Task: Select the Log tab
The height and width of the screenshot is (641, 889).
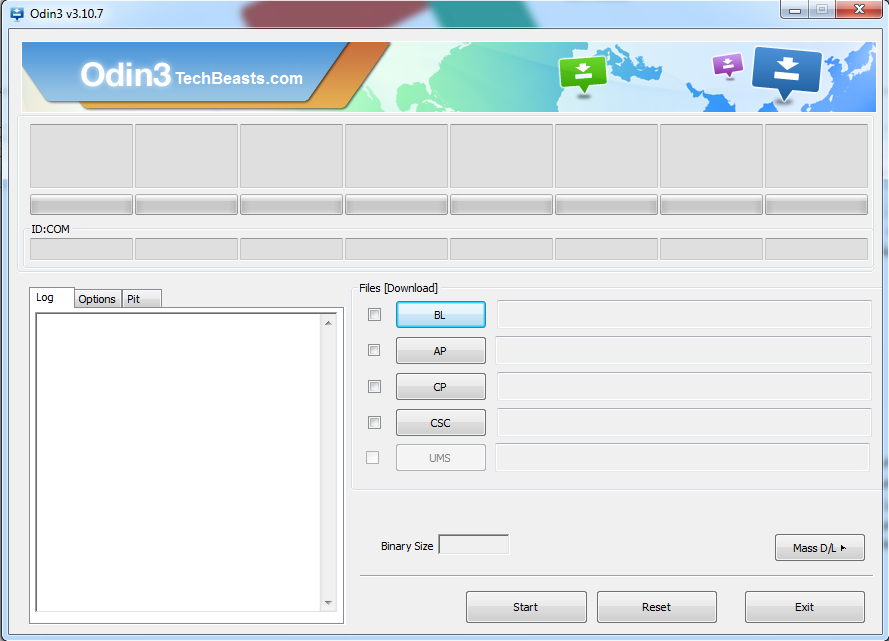Action: coord(45,298)
